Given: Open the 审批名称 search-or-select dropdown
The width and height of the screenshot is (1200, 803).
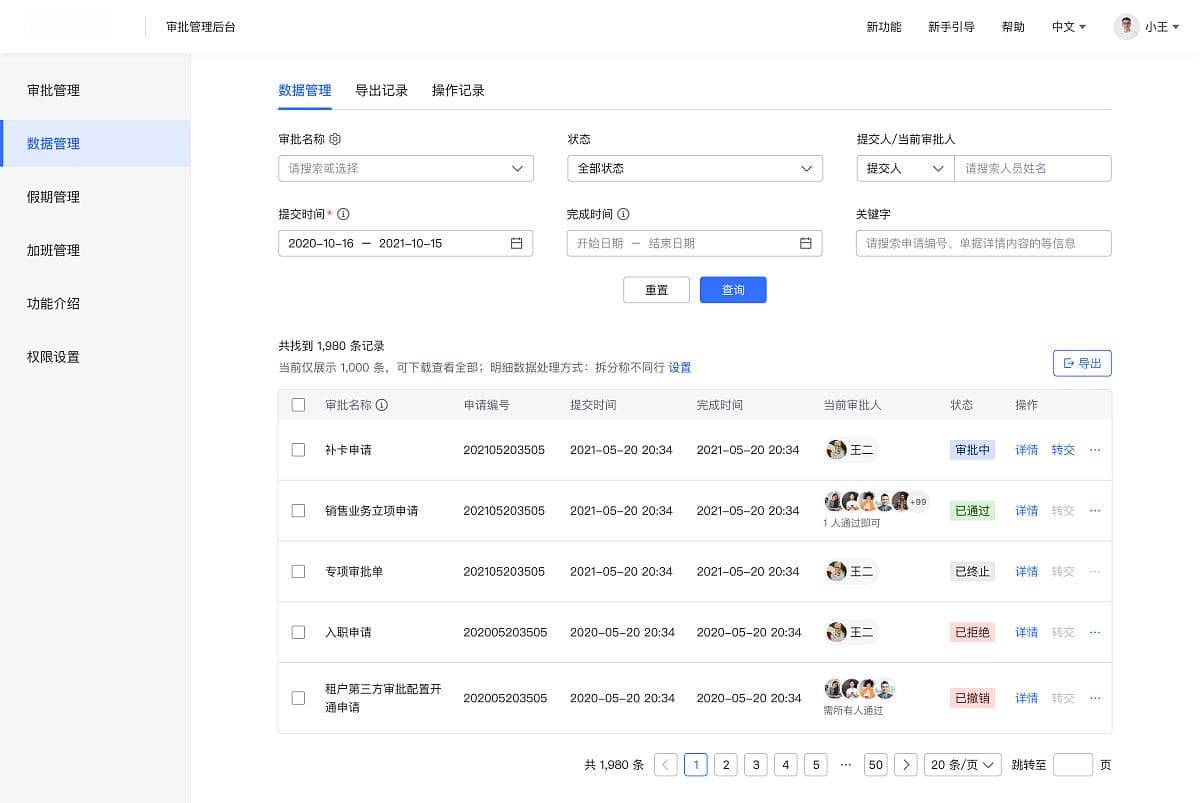Looking at the screenshot, I should point(406,168).
